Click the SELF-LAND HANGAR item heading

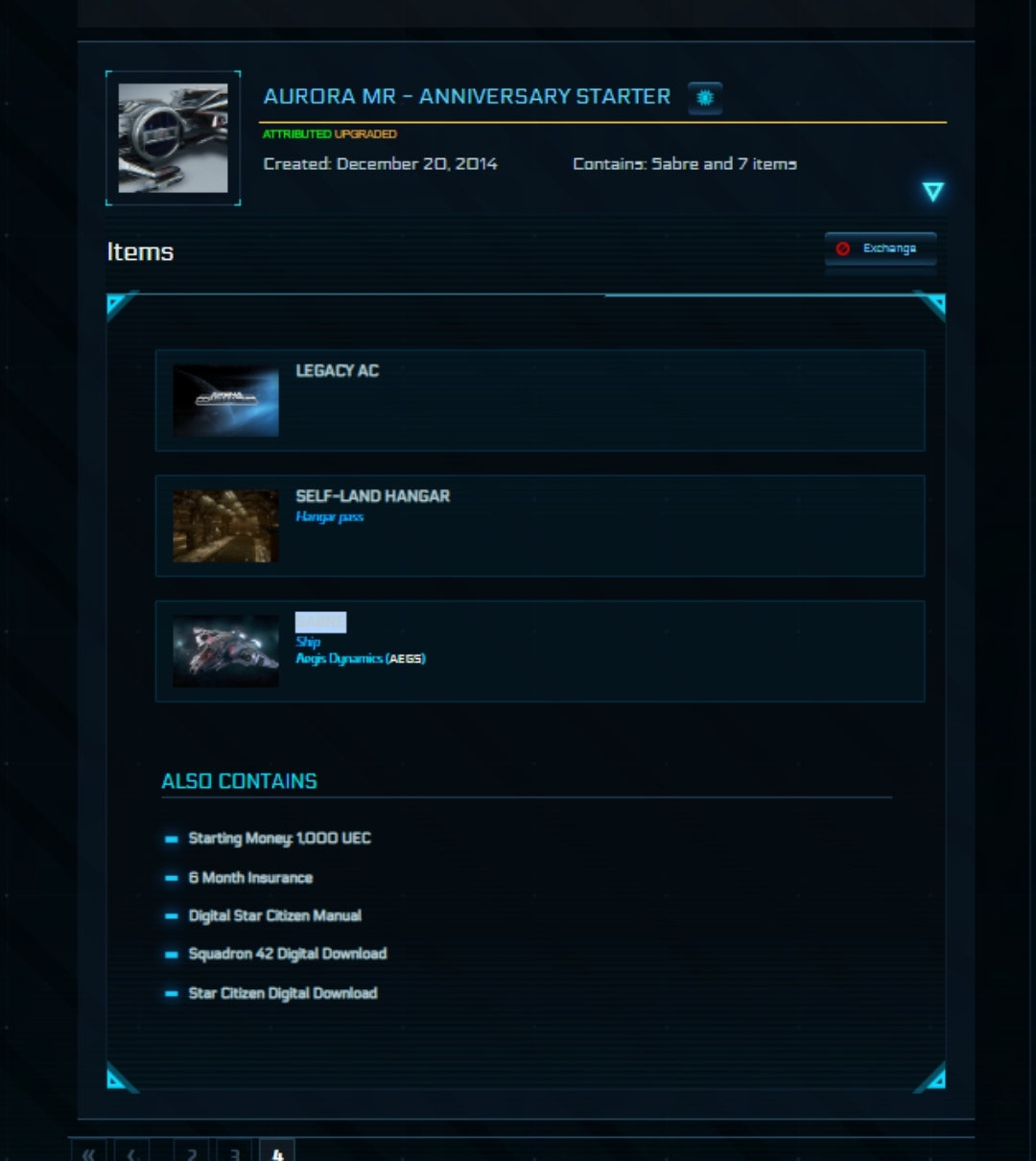click(x=372, y=496)
